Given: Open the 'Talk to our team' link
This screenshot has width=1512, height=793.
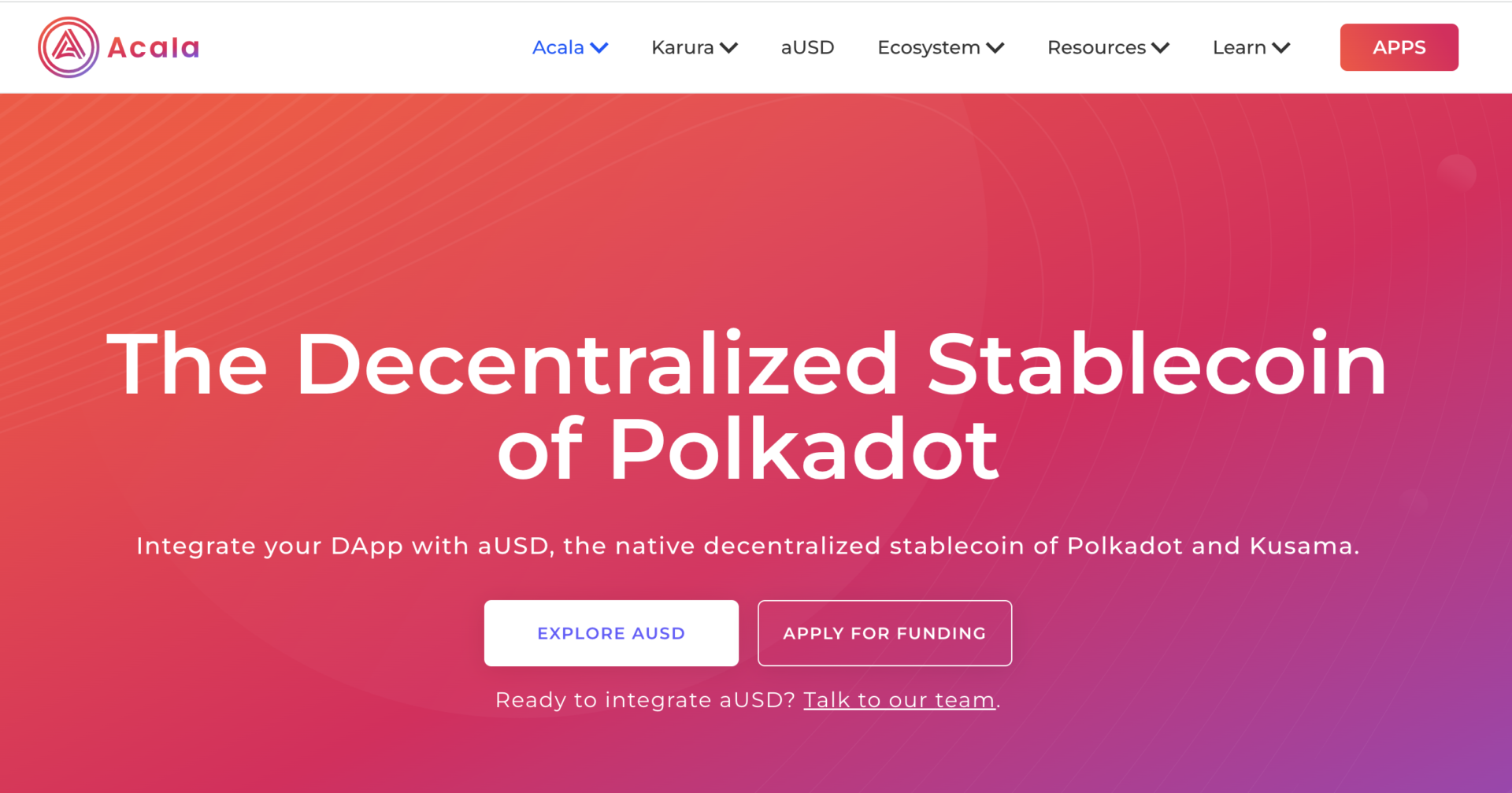Looking at the screenshot, I should point(898,699).
